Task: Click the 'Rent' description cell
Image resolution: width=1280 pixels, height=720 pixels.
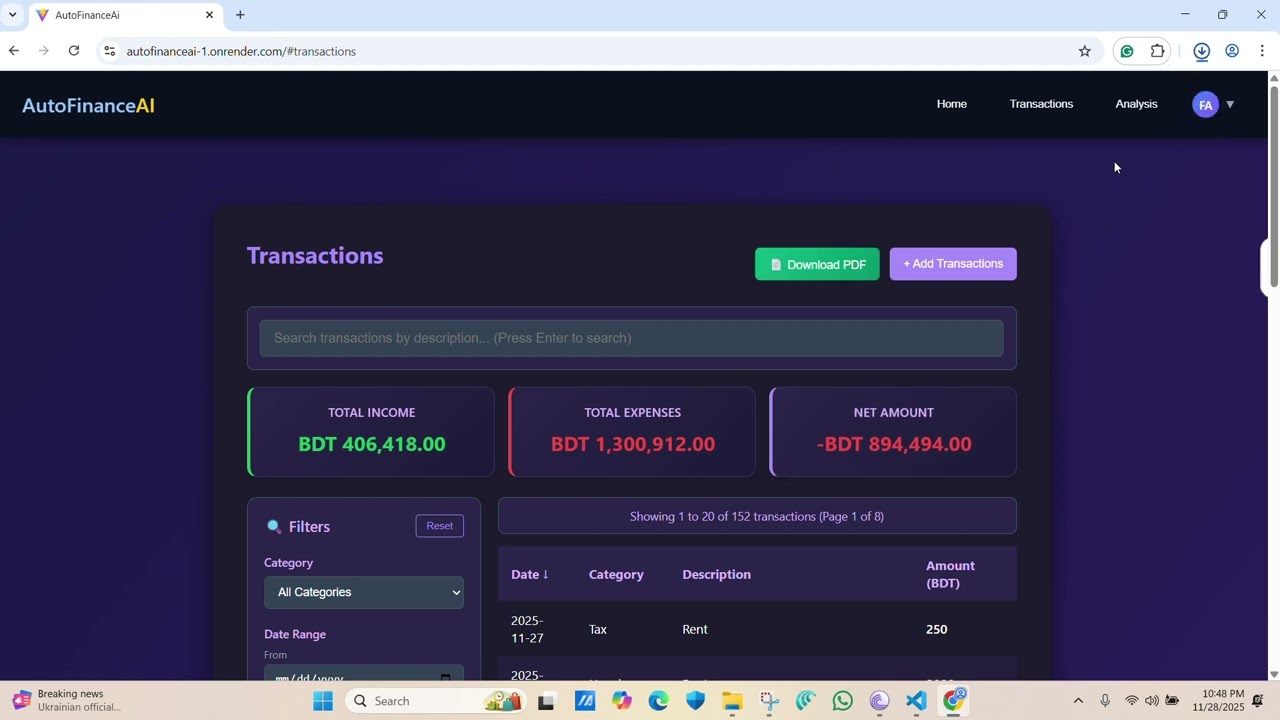Action: [695, 629]
